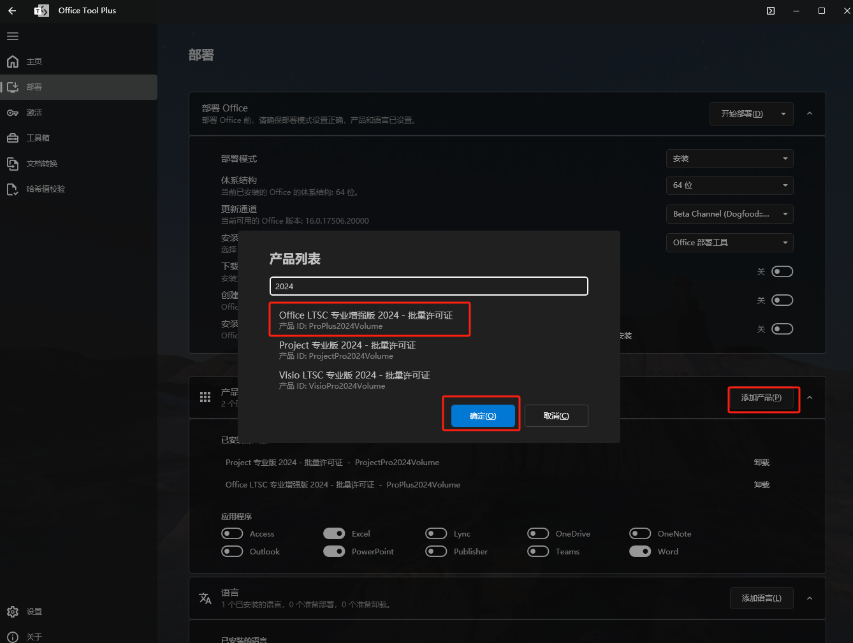
Task: Open the Beta Channel update channel dropdown
Action: pos(730,214)
